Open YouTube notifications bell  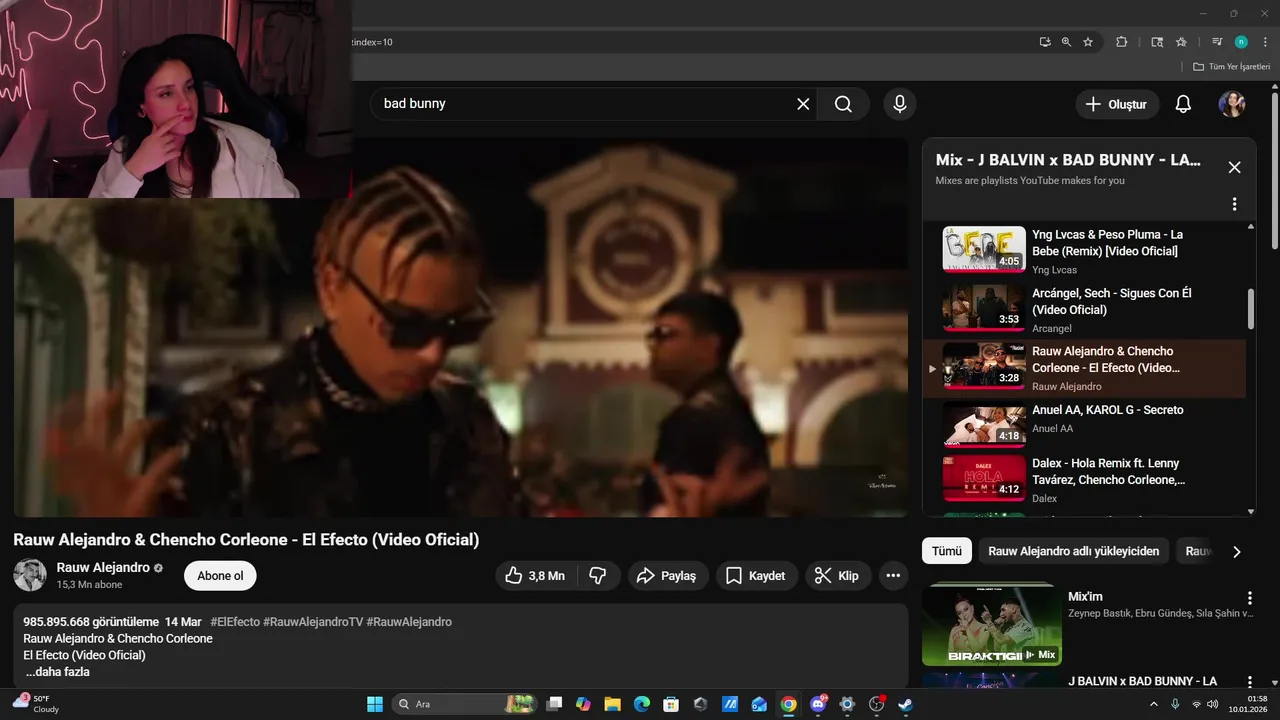click(1183, 104)
